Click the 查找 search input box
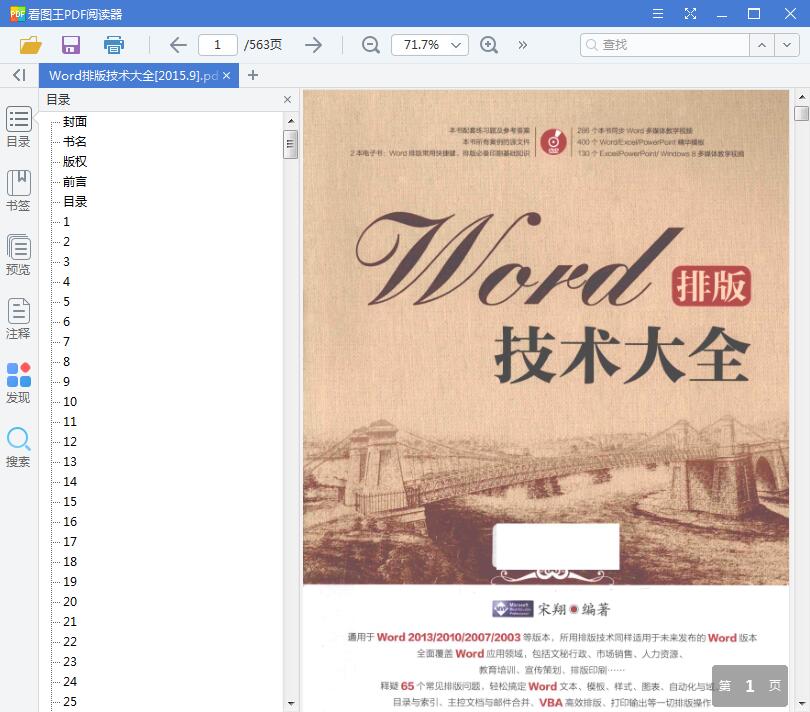 [x=665, y=45]
